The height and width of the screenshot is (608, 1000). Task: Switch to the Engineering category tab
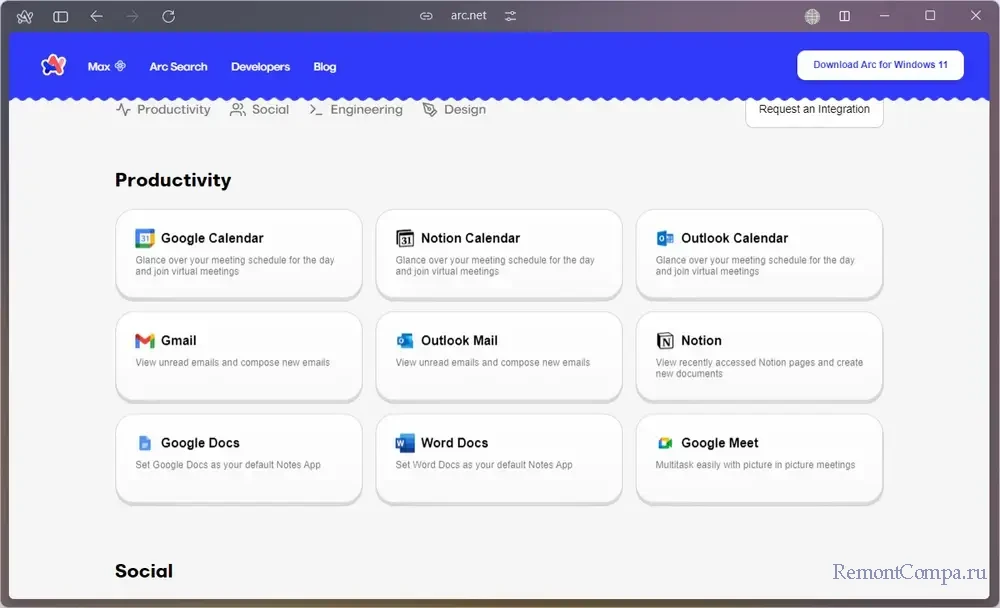356,110
